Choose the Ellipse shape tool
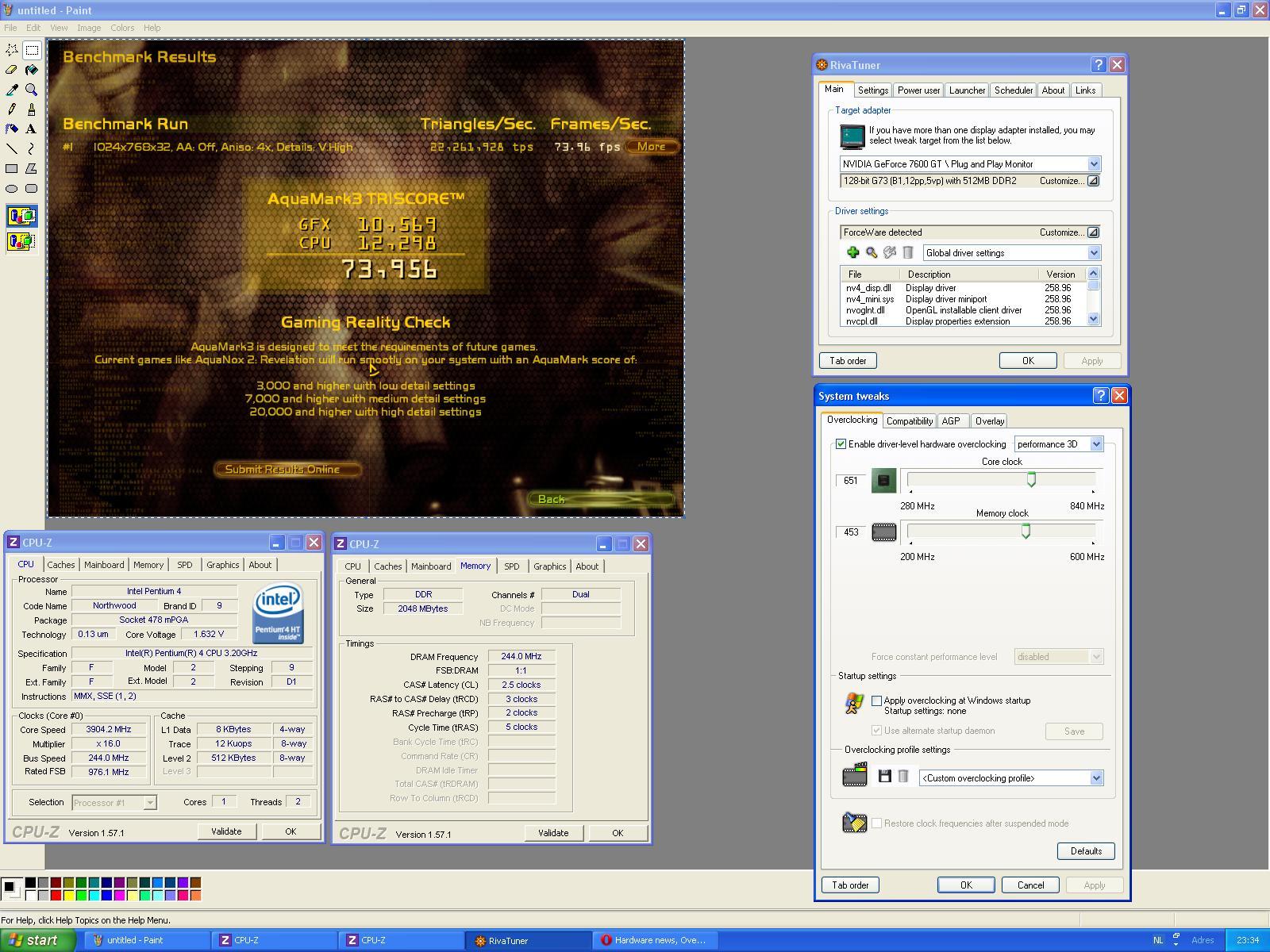 [12, 189]
